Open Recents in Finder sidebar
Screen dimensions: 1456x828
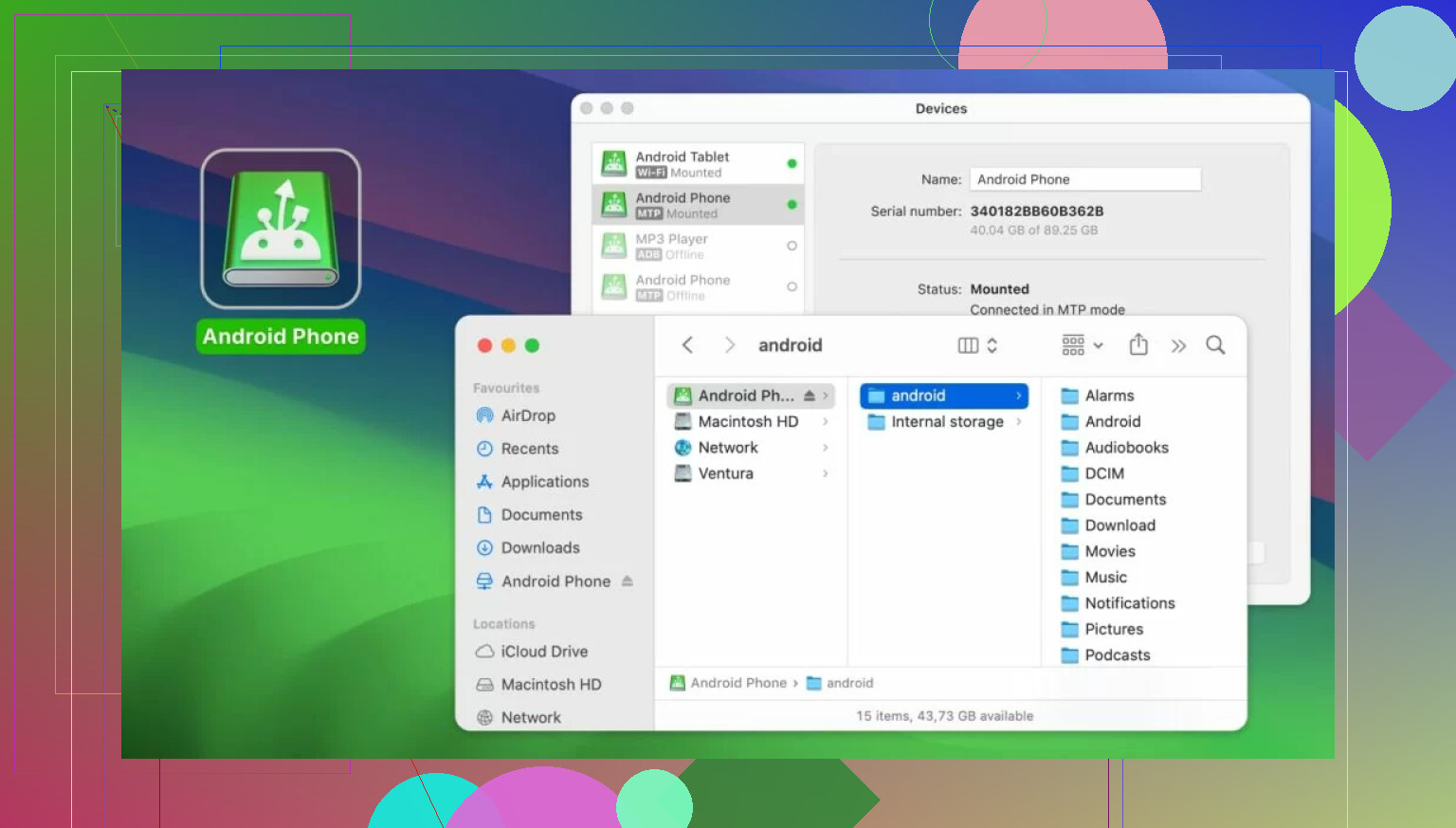[518, 449]
